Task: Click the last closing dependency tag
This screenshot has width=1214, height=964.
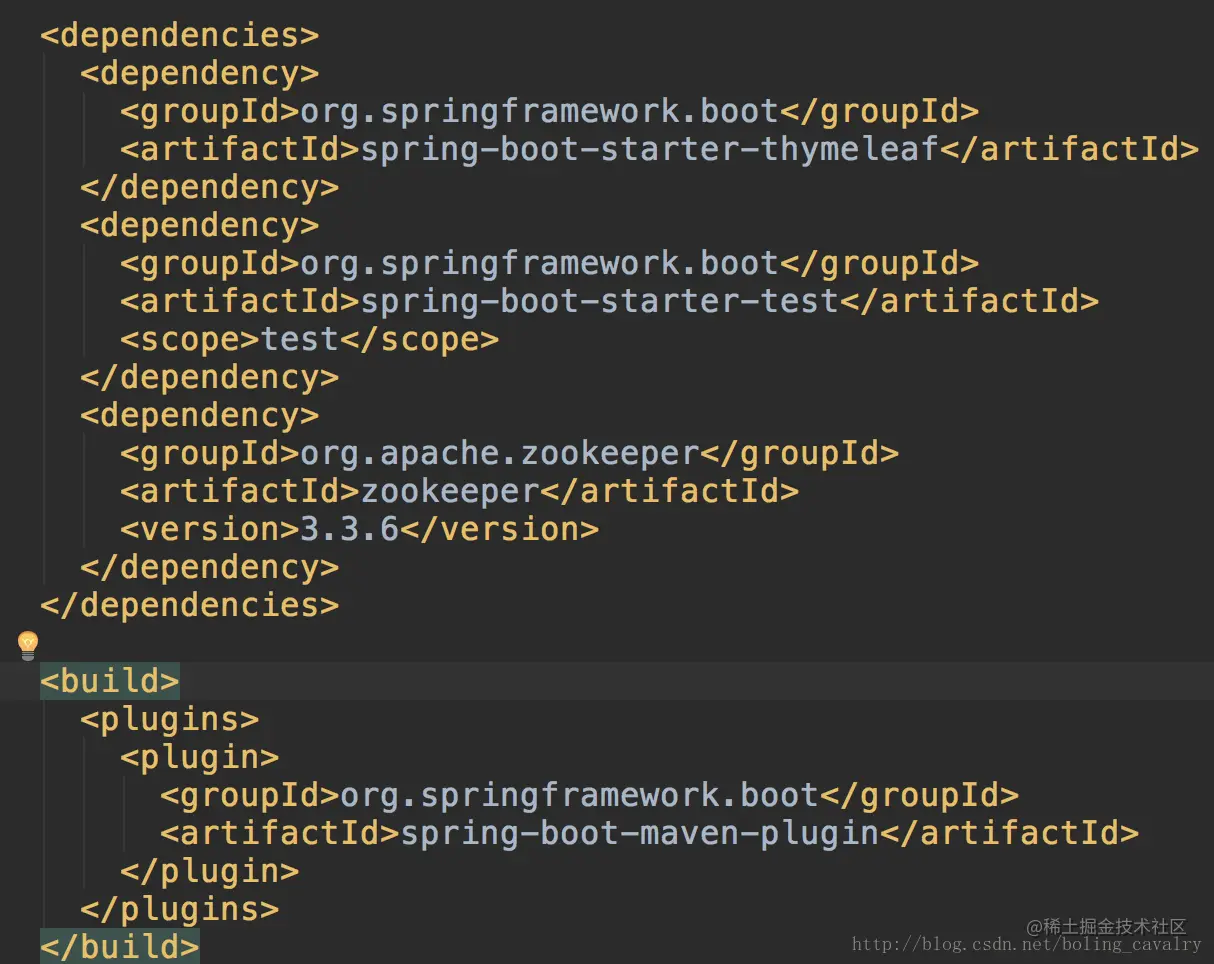Action: [x=210, y=567]
